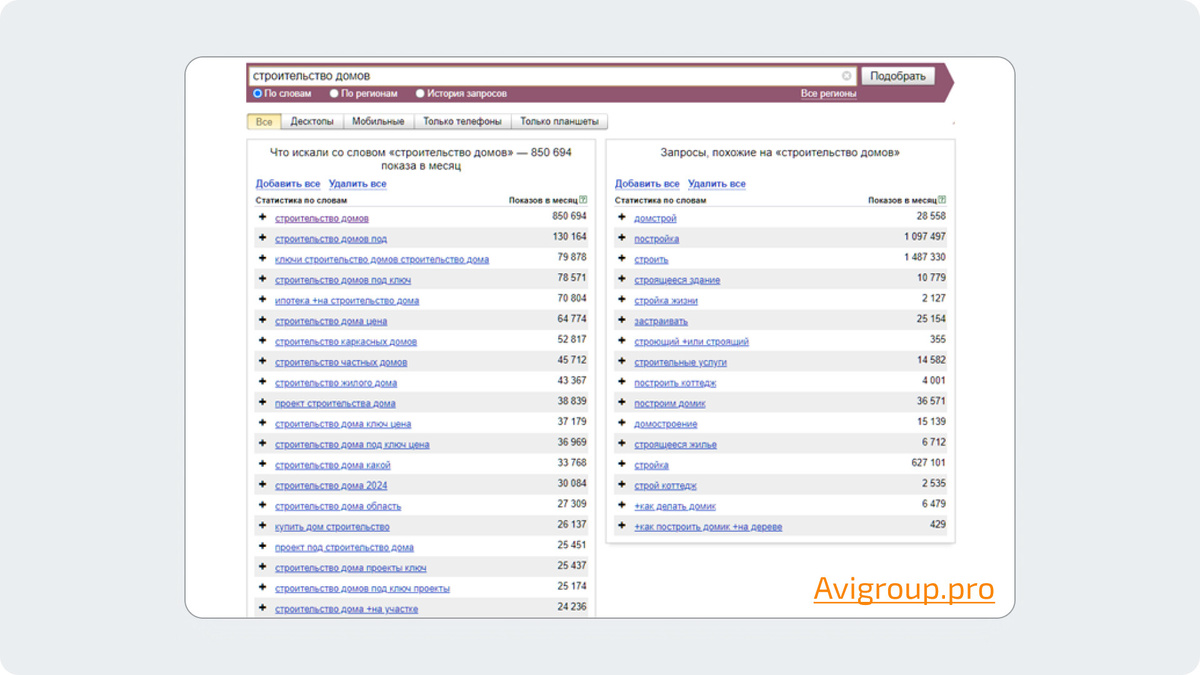Open the query 'строительство дома ключ цена'
Image resolution: width=1200 pixels, height=675 pixels.
point(343,424)
